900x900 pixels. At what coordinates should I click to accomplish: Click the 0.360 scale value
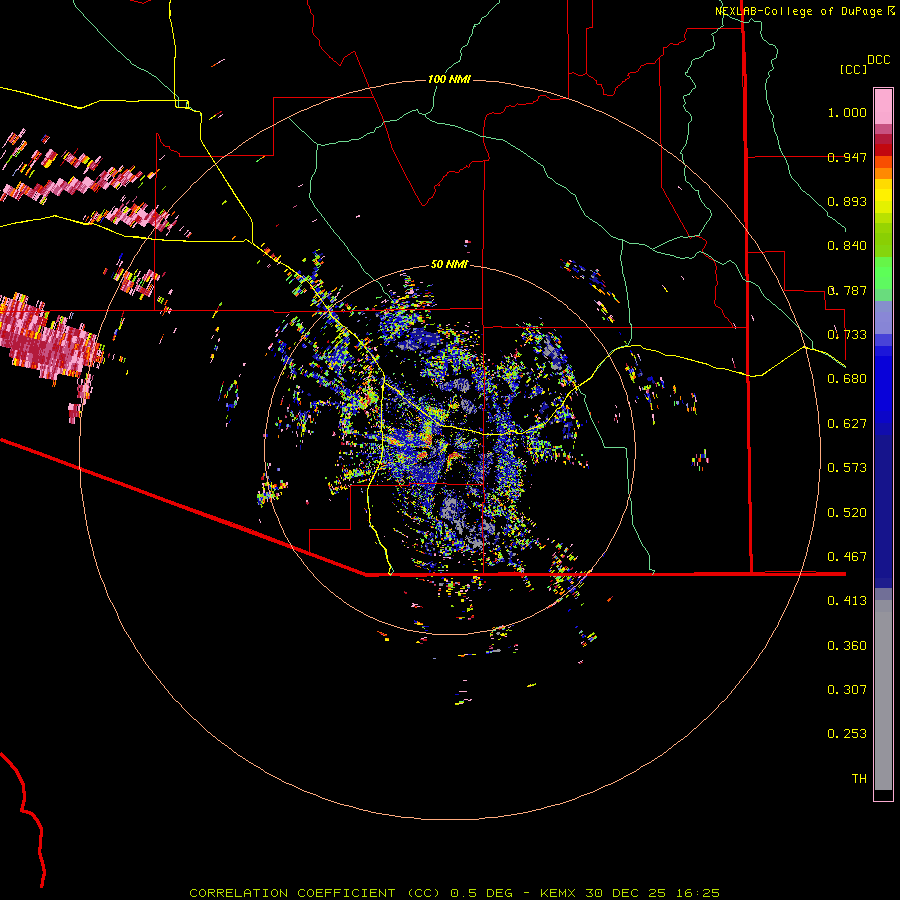tap(847, 646)
